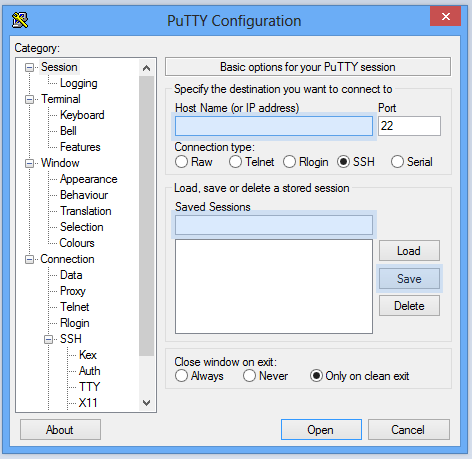472x459 pixels.
Task: Open the Connection category
Action: 67,259
